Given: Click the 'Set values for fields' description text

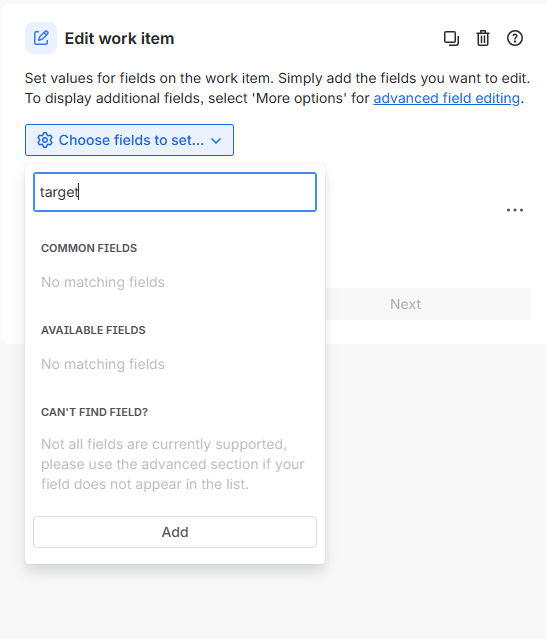Looking at the screenshot, I should (277, 88).
